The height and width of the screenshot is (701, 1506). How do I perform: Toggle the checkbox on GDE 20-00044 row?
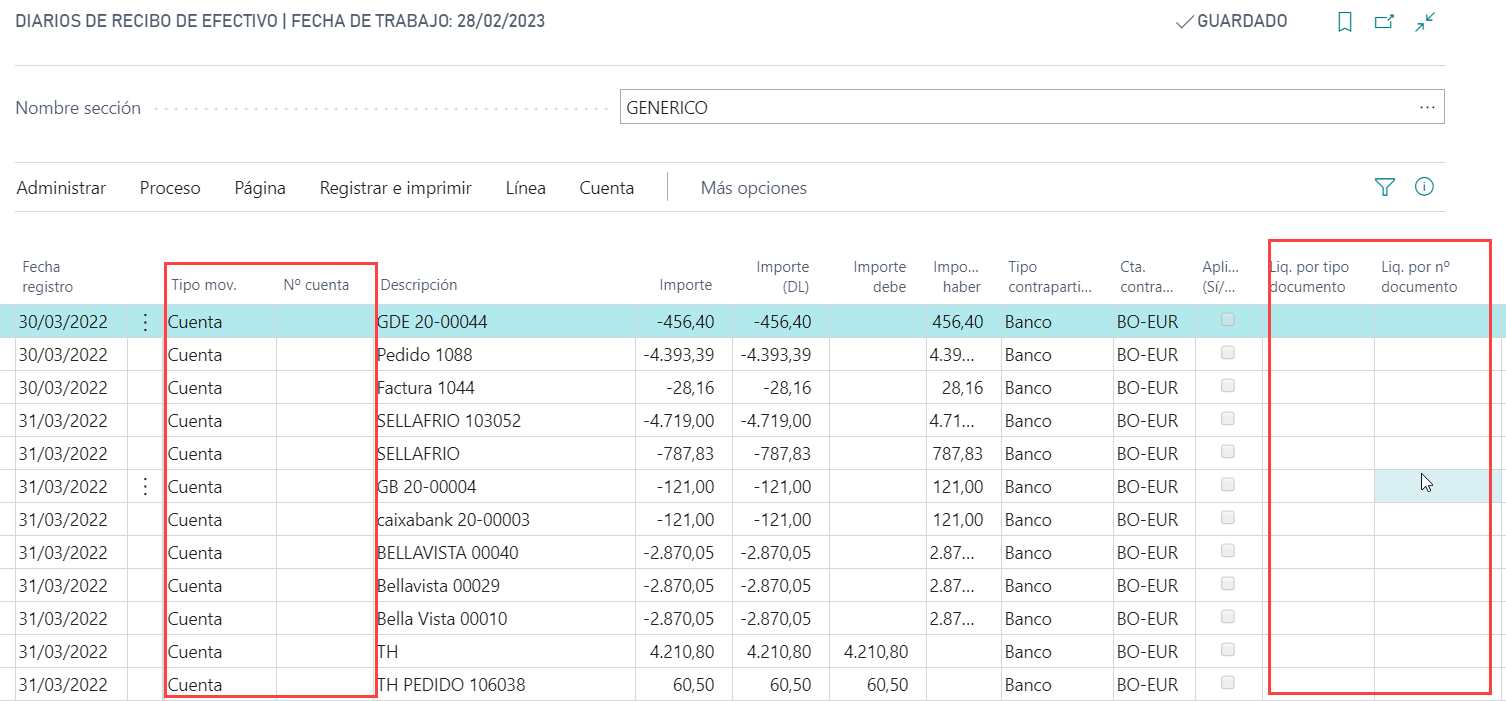(1228, 320)
